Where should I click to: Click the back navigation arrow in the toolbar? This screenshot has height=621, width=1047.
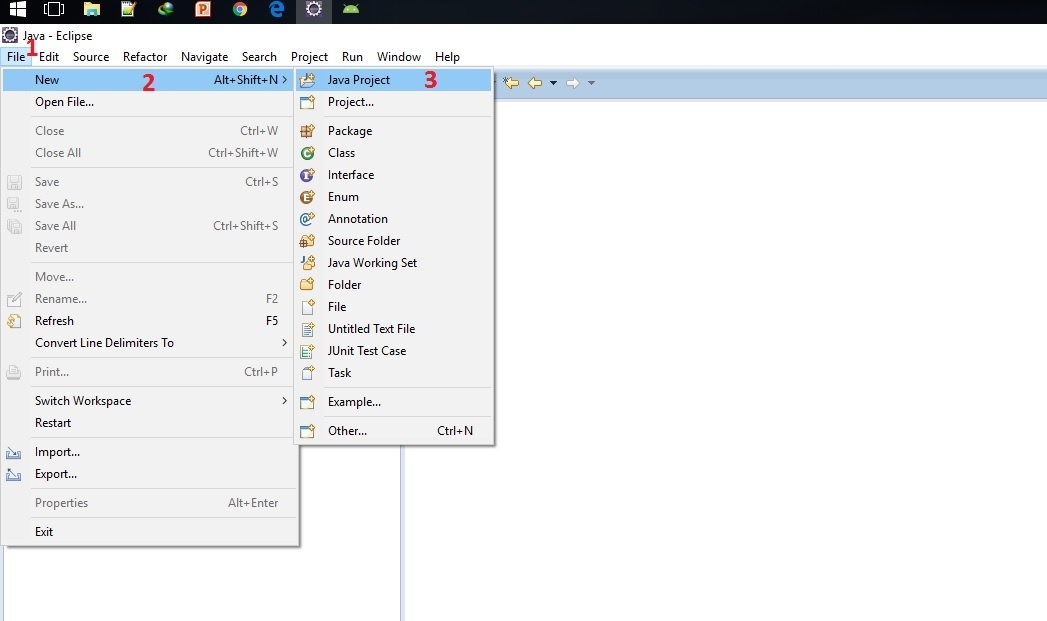pyautogui.click(x=534, y=83)
